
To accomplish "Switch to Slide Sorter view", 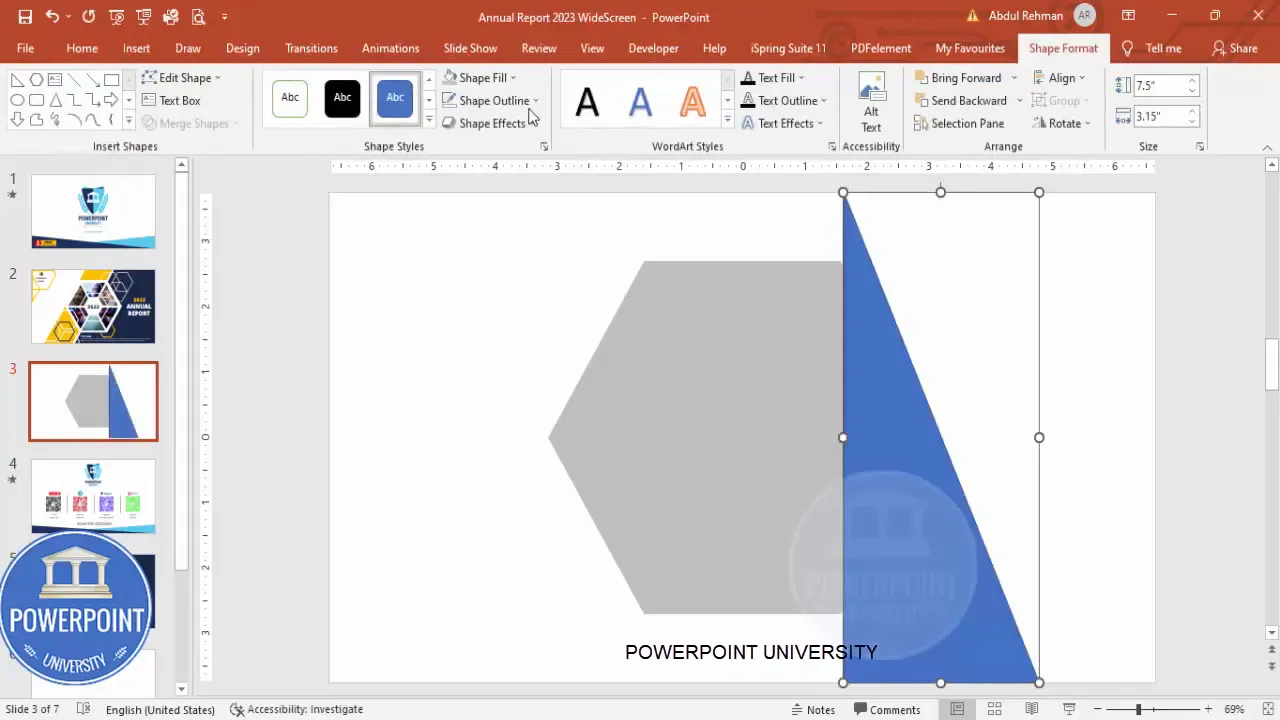I will point(995,709).
